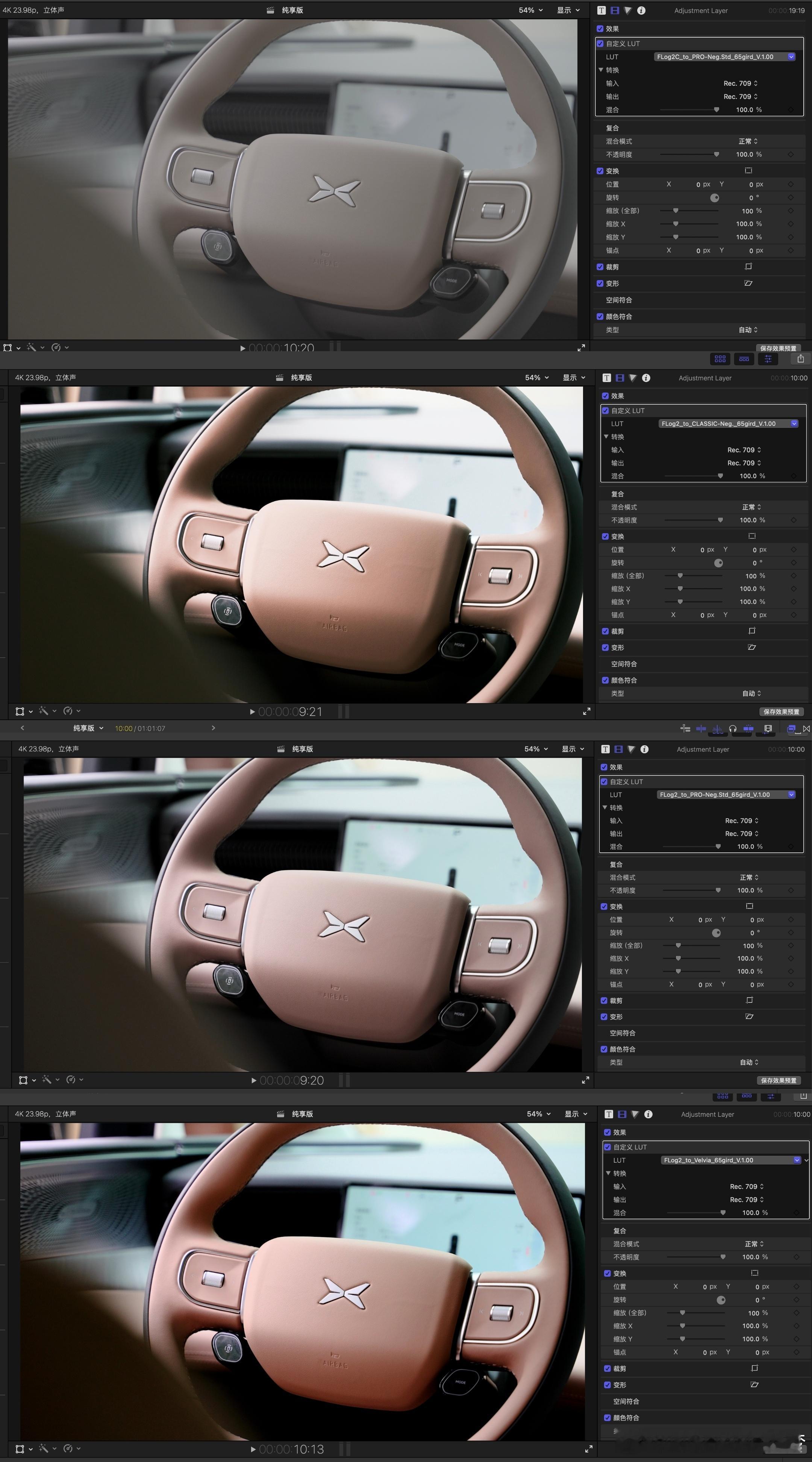Switch to Text inspector tab in the topmost inspector
Screen dimensions: 812x1462
click(601, 10)
